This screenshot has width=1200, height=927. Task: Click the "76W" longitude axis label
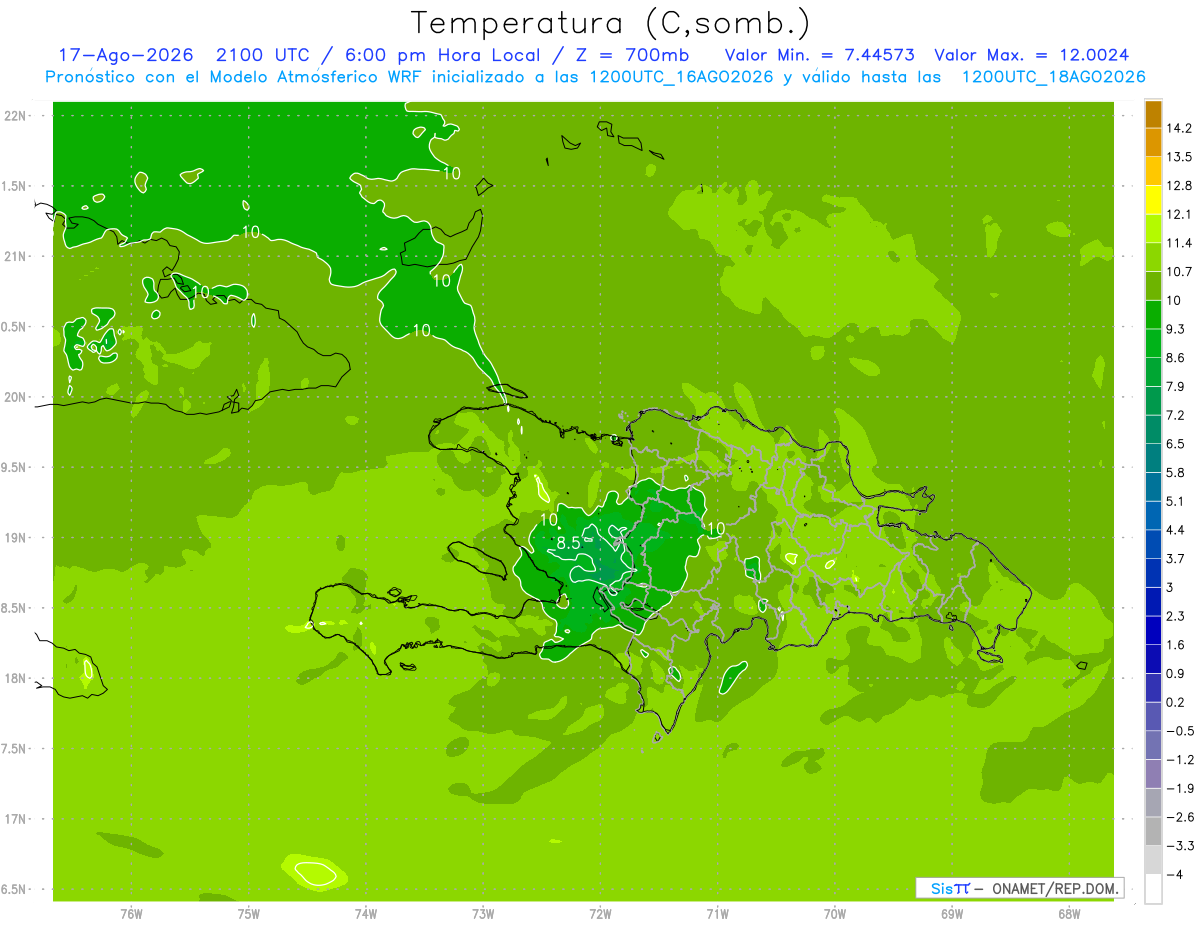pos(131,914)
